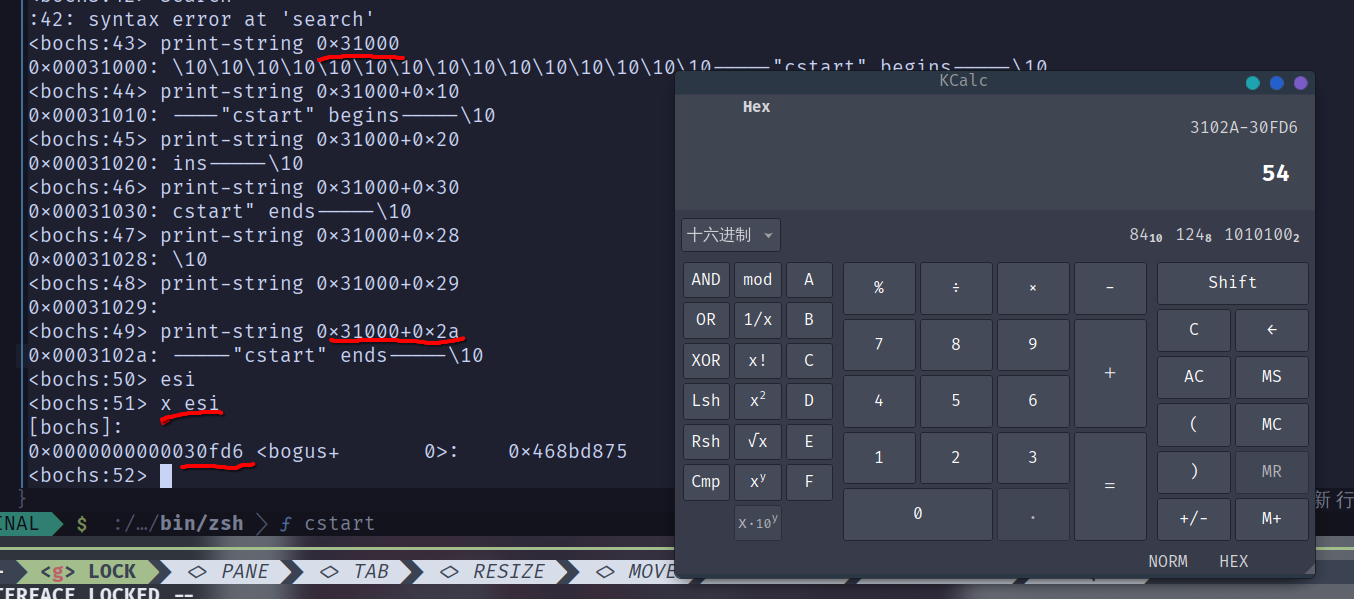Click the multiplication operator key
1354x599 pixels.
1033,288
